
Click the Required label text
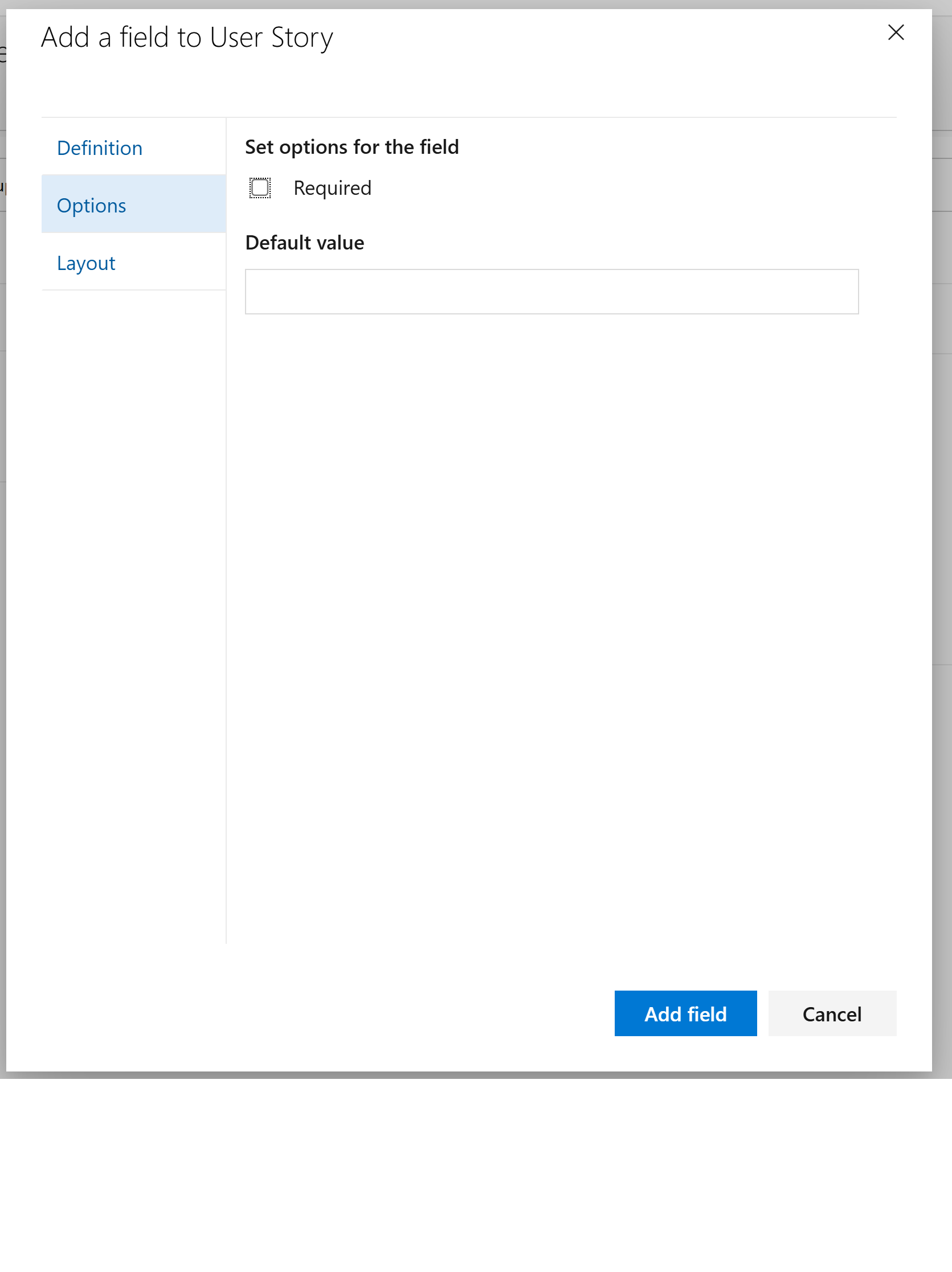click(332, 188)
